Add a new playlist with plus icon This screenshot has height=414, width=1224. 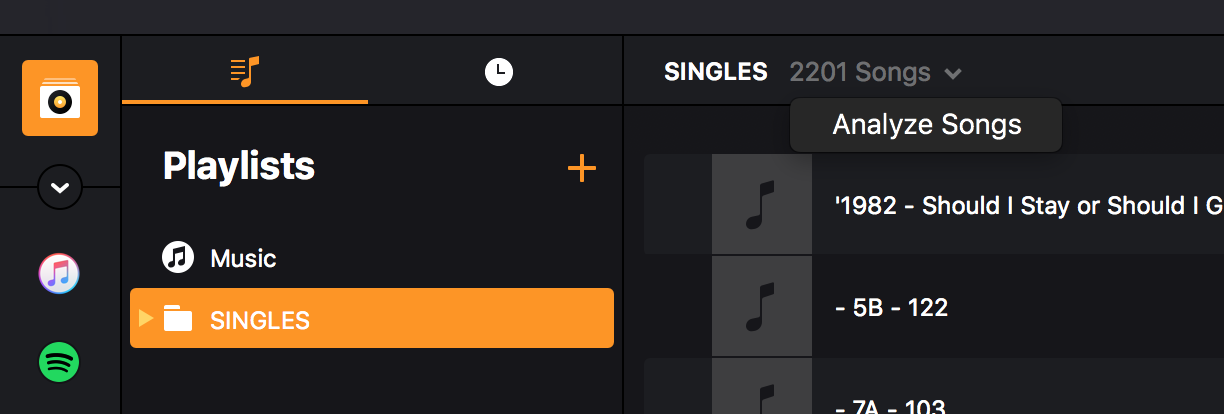coord(581,168)
